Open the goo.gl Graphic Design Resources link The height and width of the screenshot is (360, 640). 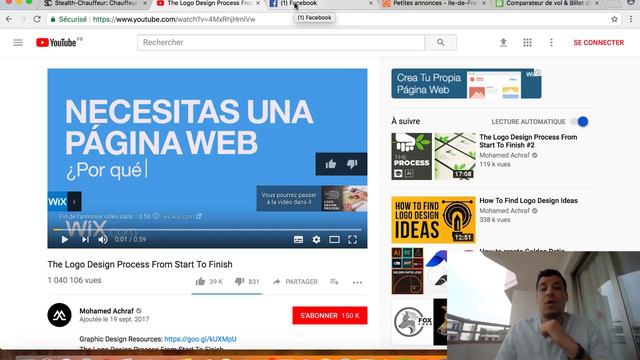coord(200,339)
